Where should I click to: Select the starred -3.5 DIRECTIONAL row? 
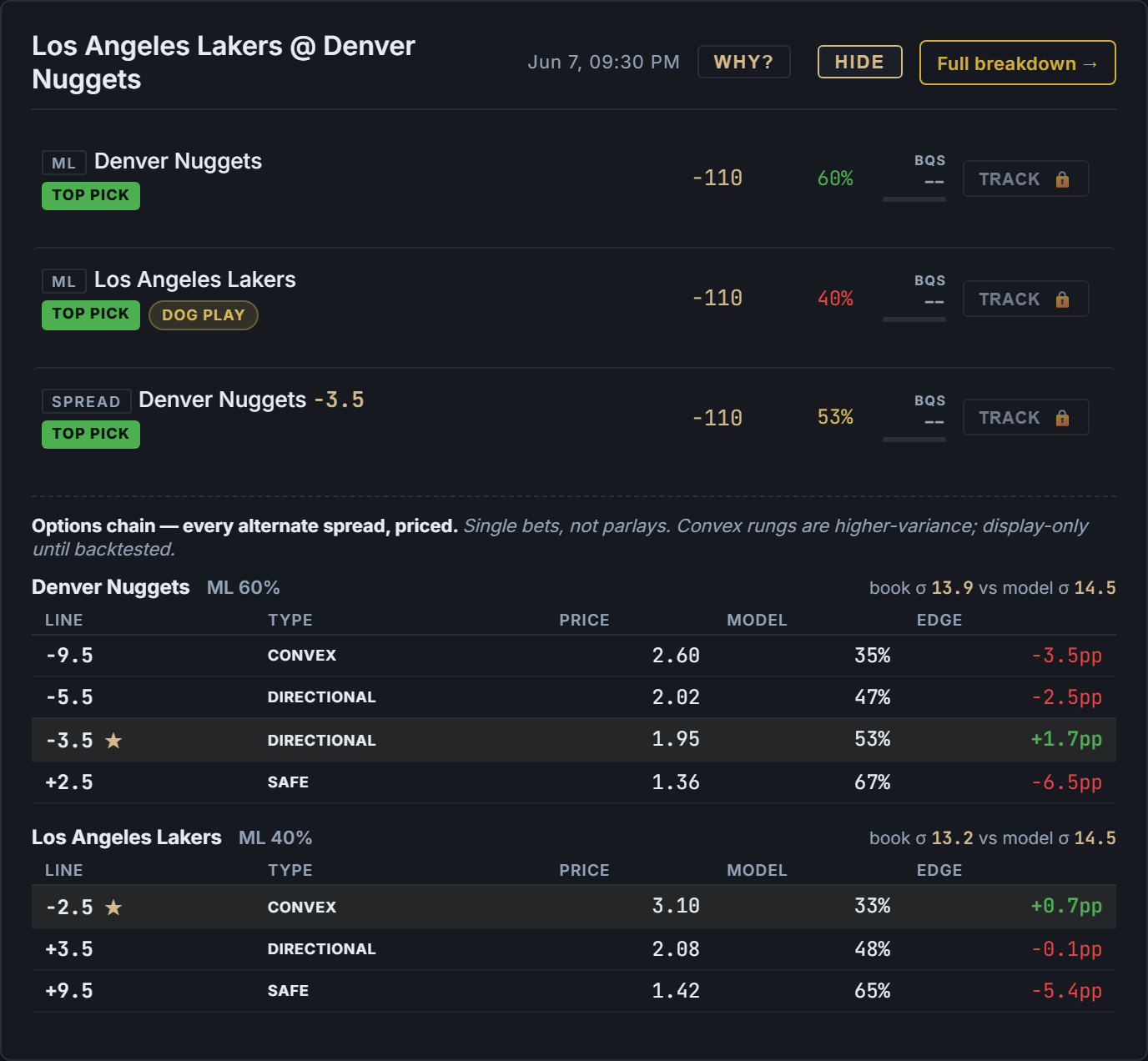574,740
